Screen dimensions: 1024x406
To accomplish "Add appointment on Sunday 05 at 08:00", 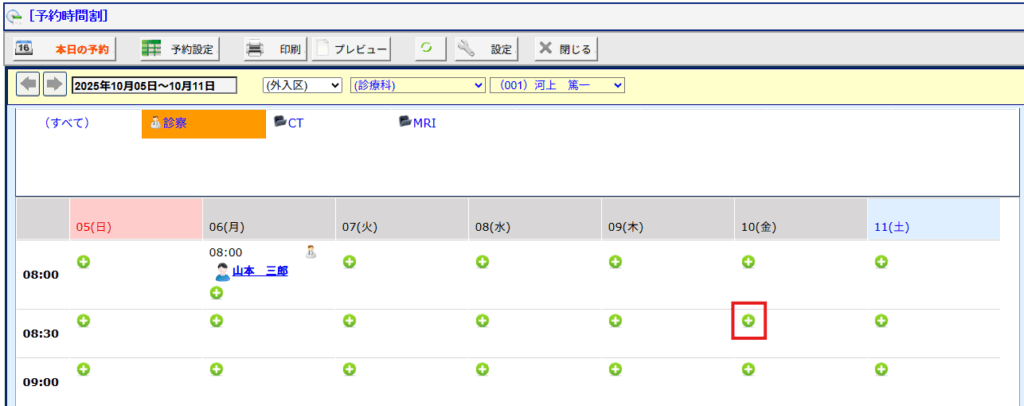I will point(83,262).
